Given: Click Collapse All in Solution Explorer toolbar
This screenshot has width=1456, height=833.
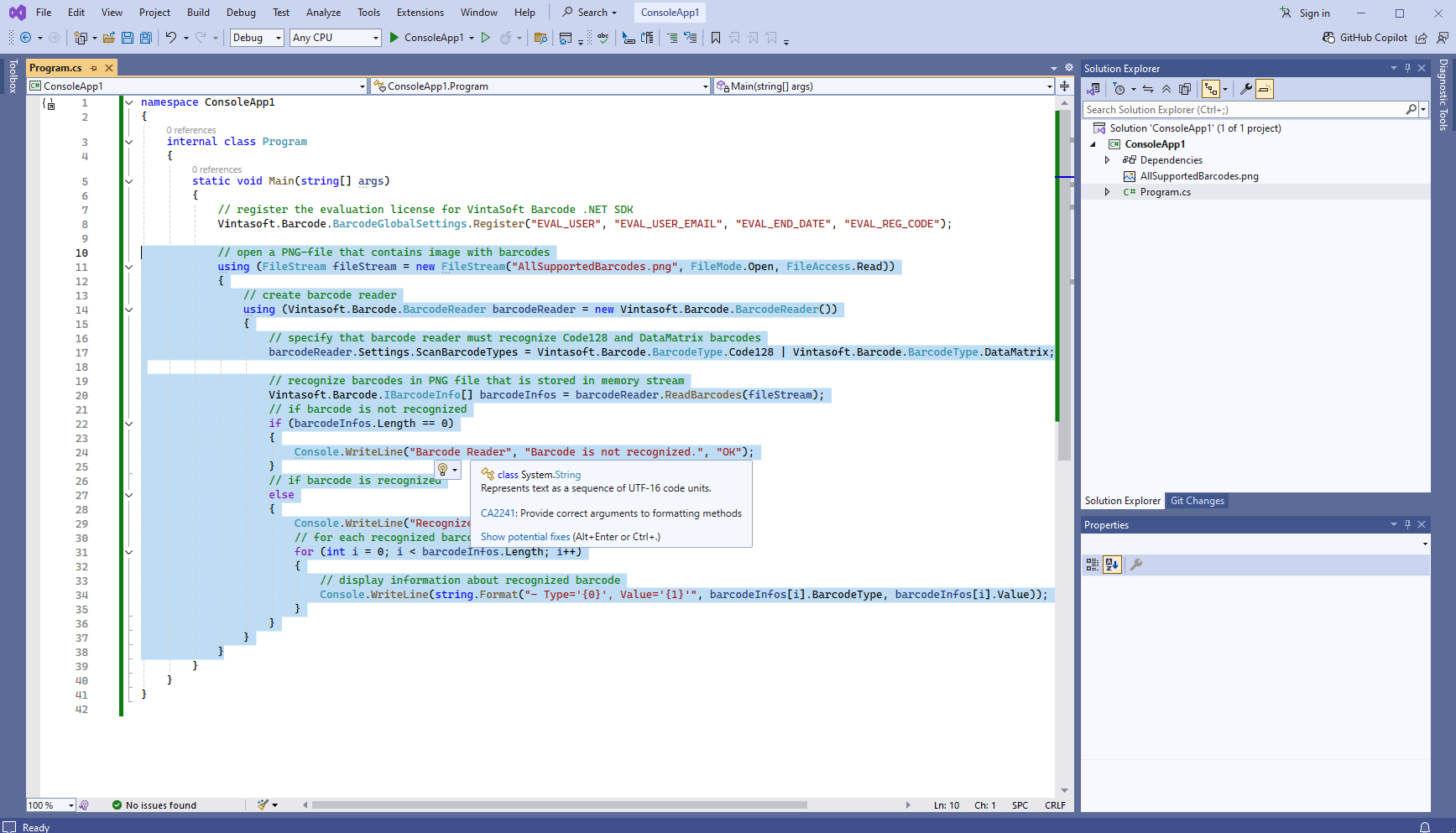Looking at the screenshot, I should pos(1166,89).
